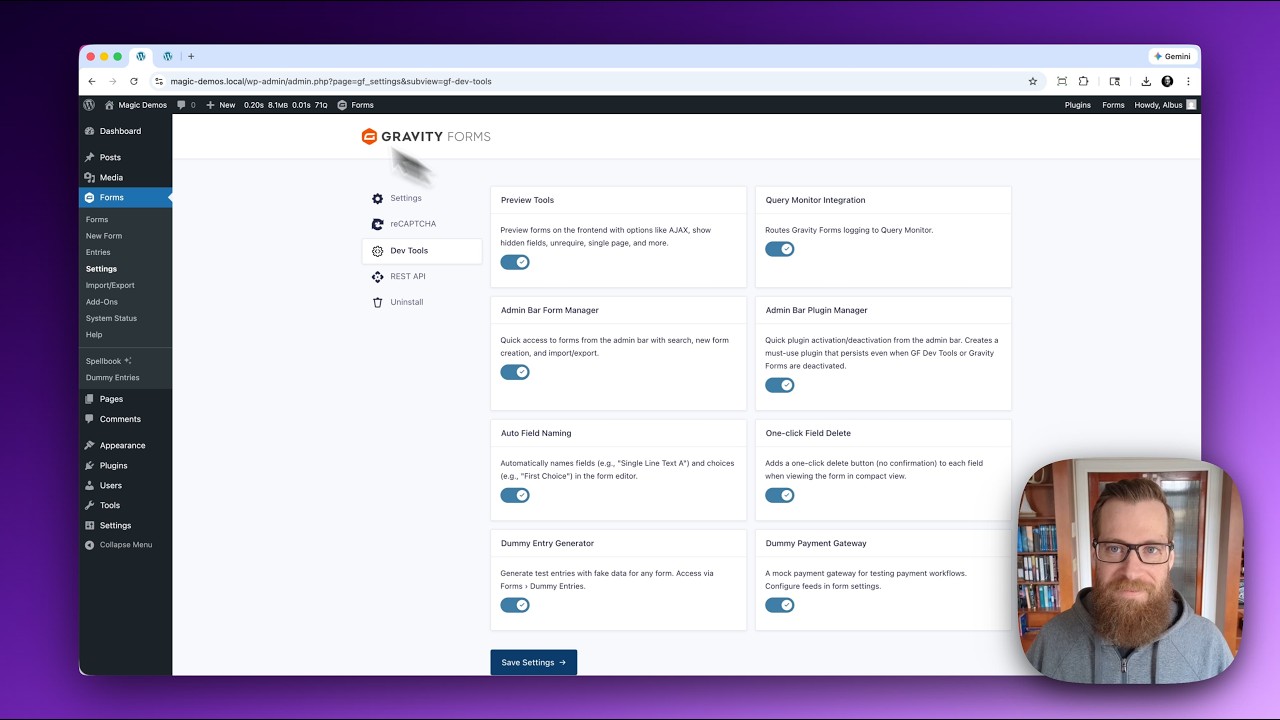This screenshot has height=720, width=1280.
Task: Open Settings under Forms submenu
Action: [101, 269]
